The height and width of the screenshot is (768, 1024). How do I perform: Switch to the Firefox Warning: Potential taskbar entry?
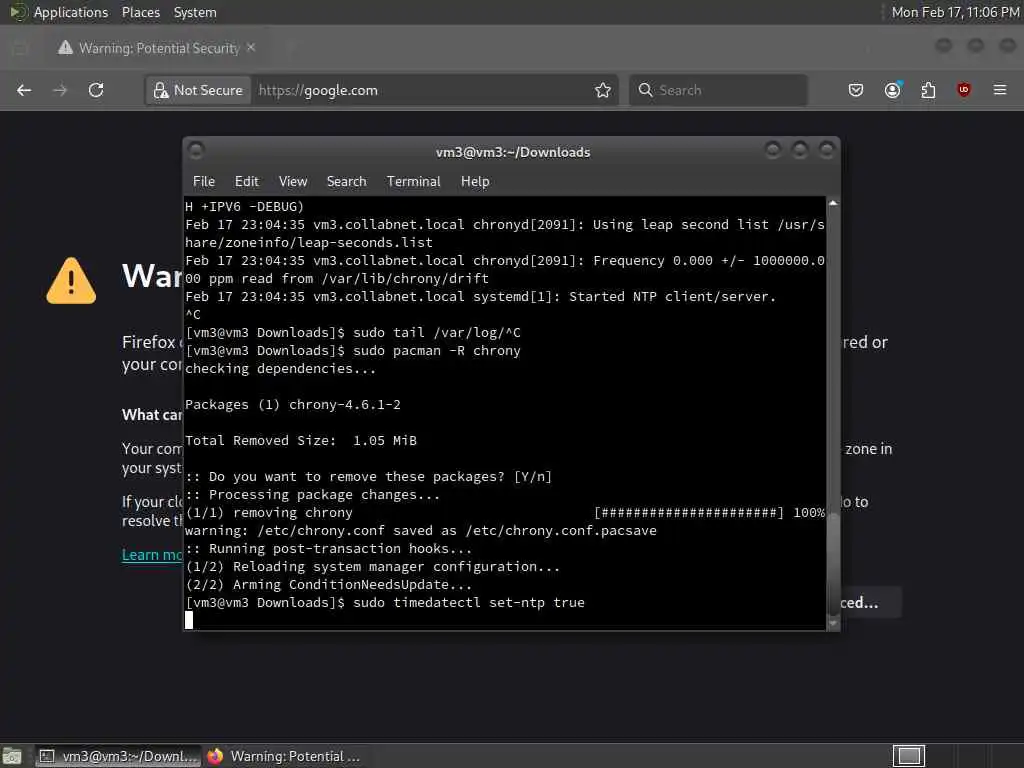pos(284,756)
